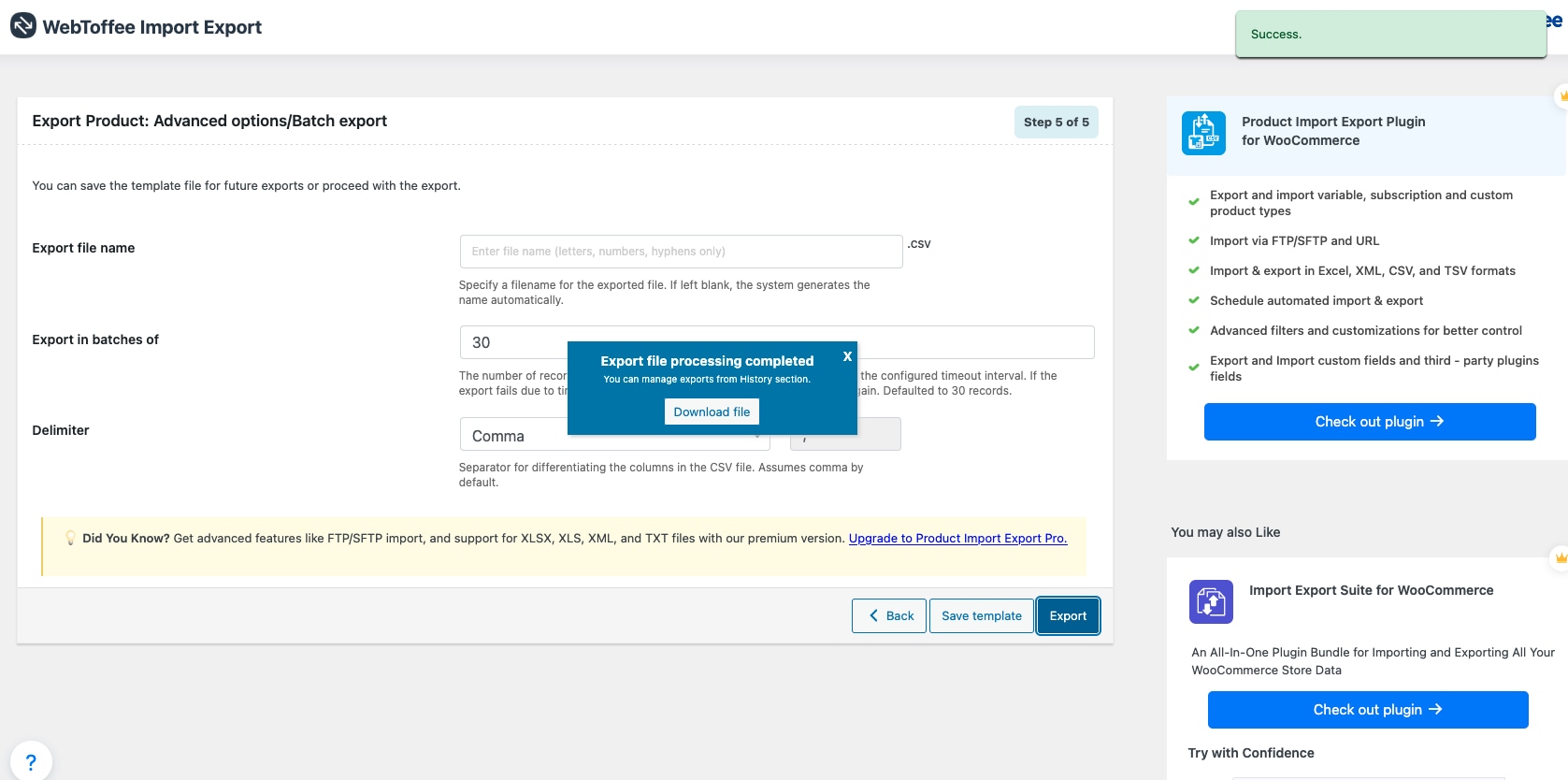The image size is (1568, 780).
Task: Download the exported file
Action: pyautogui.click(x=712, y=412)
